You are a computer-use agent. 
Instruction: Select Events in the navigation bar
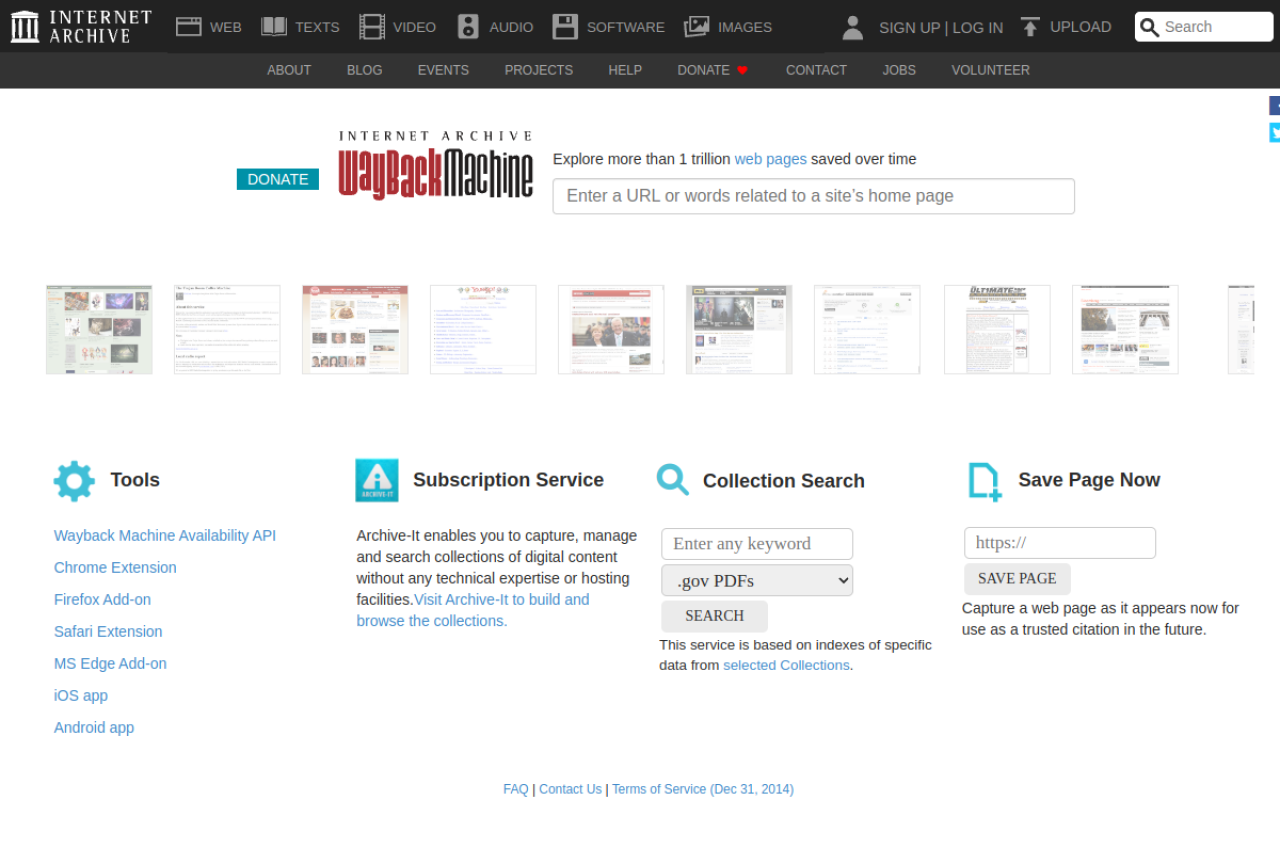(443, 70)
